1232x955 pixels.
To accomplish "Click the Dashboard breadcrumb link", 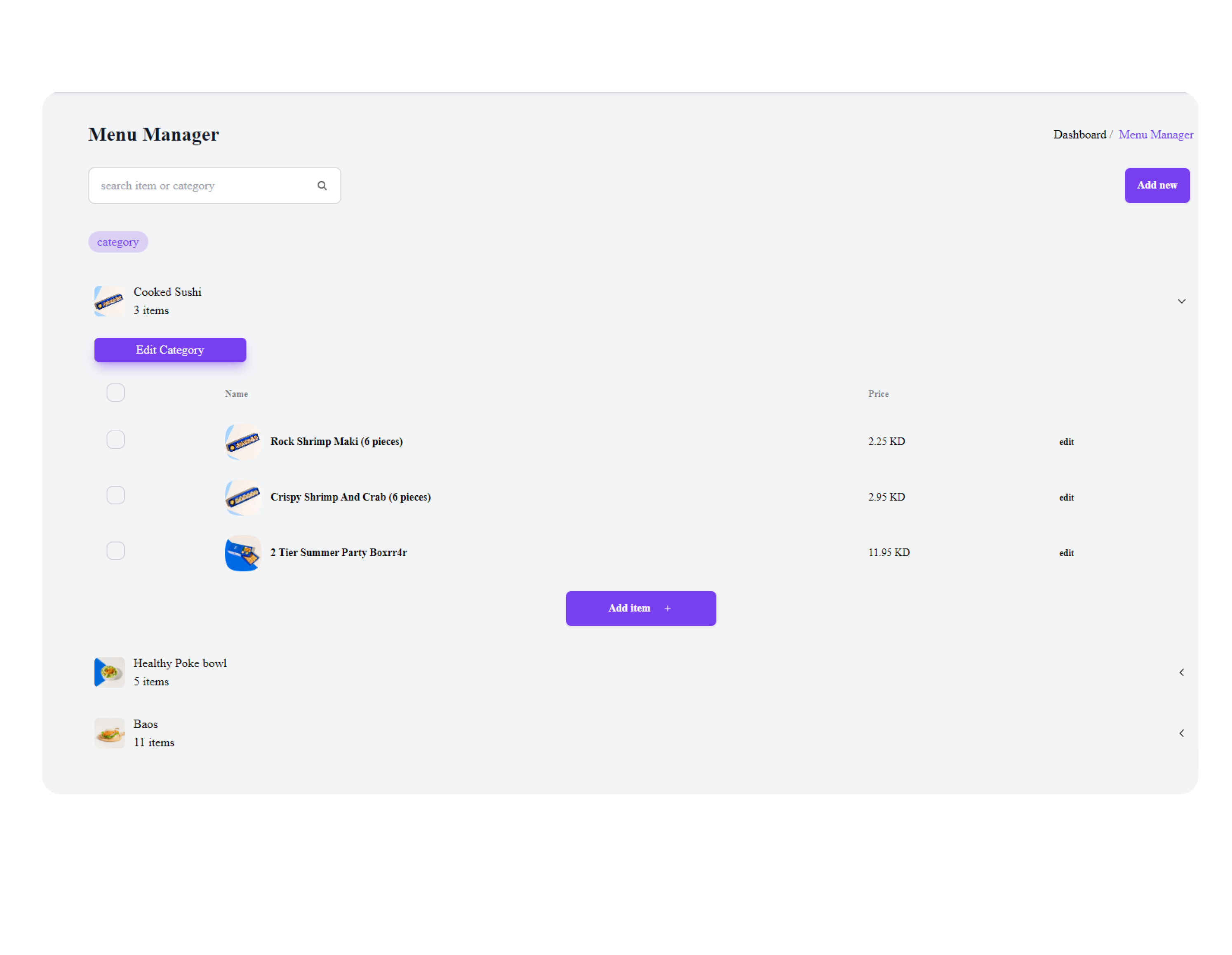I will [x=1080, y=135].
